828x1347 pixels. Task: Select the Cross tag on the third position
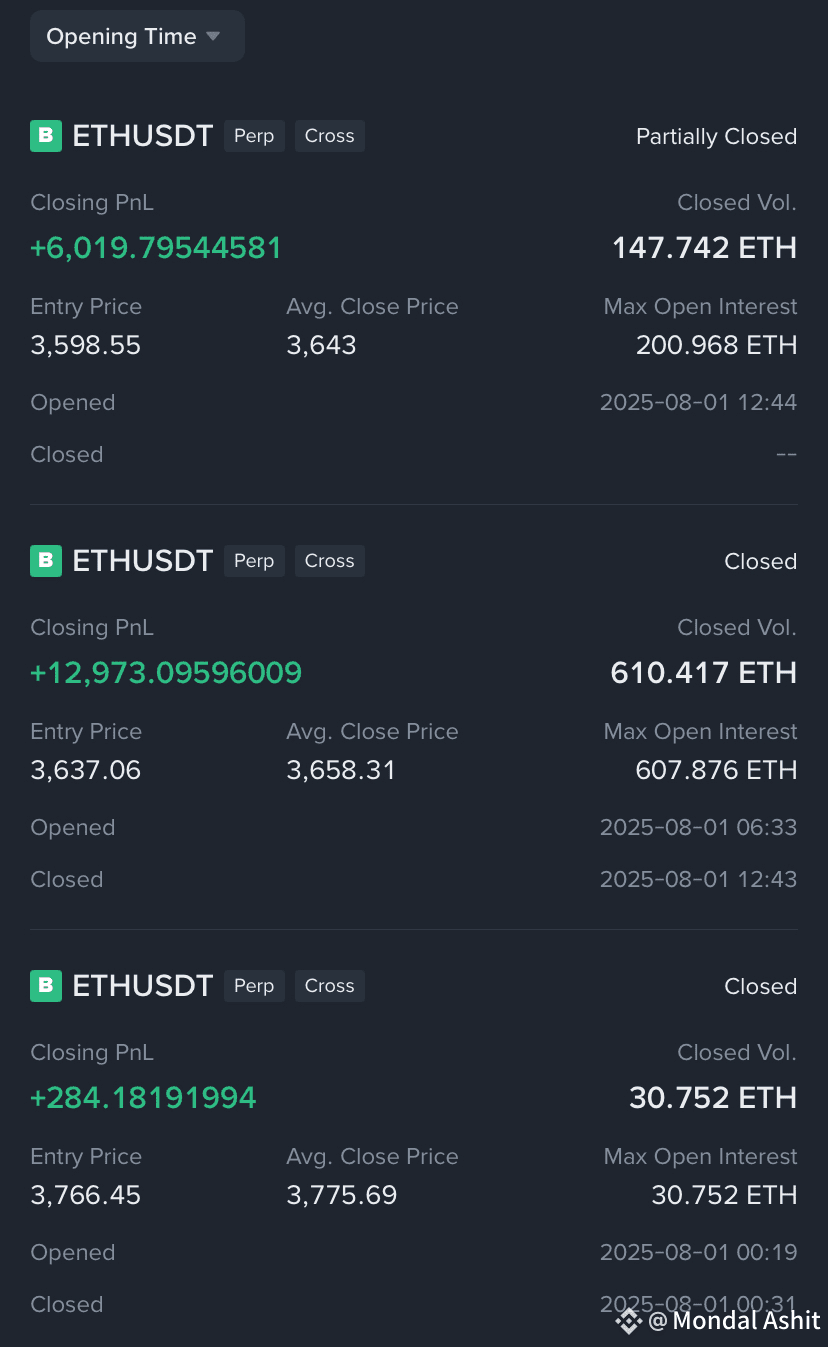330,986
